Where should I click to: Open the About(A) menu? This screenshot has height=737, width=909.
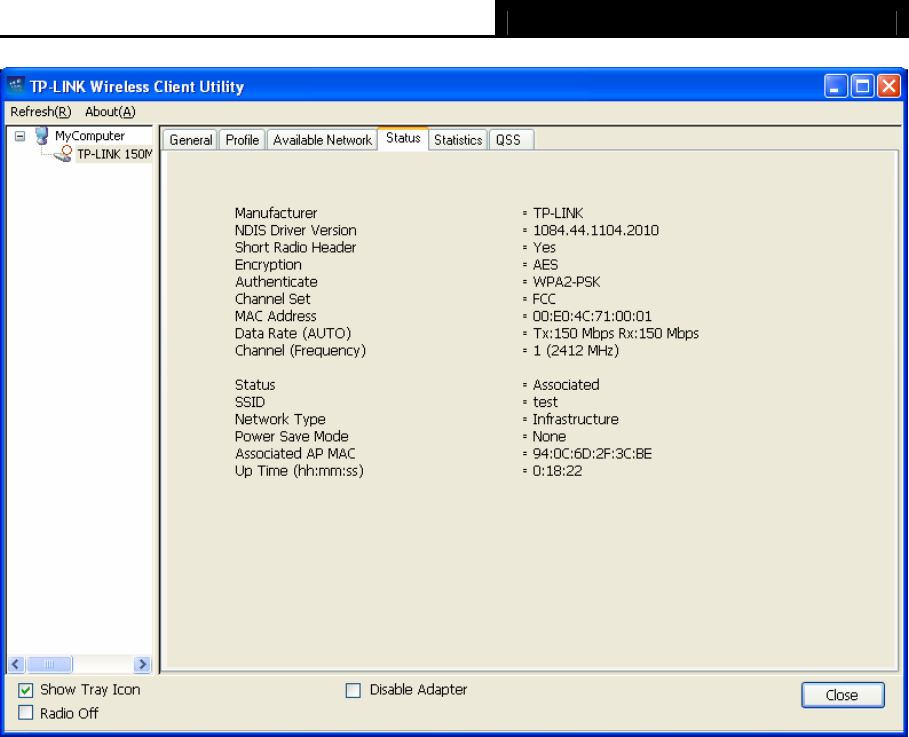coord(110,112)
